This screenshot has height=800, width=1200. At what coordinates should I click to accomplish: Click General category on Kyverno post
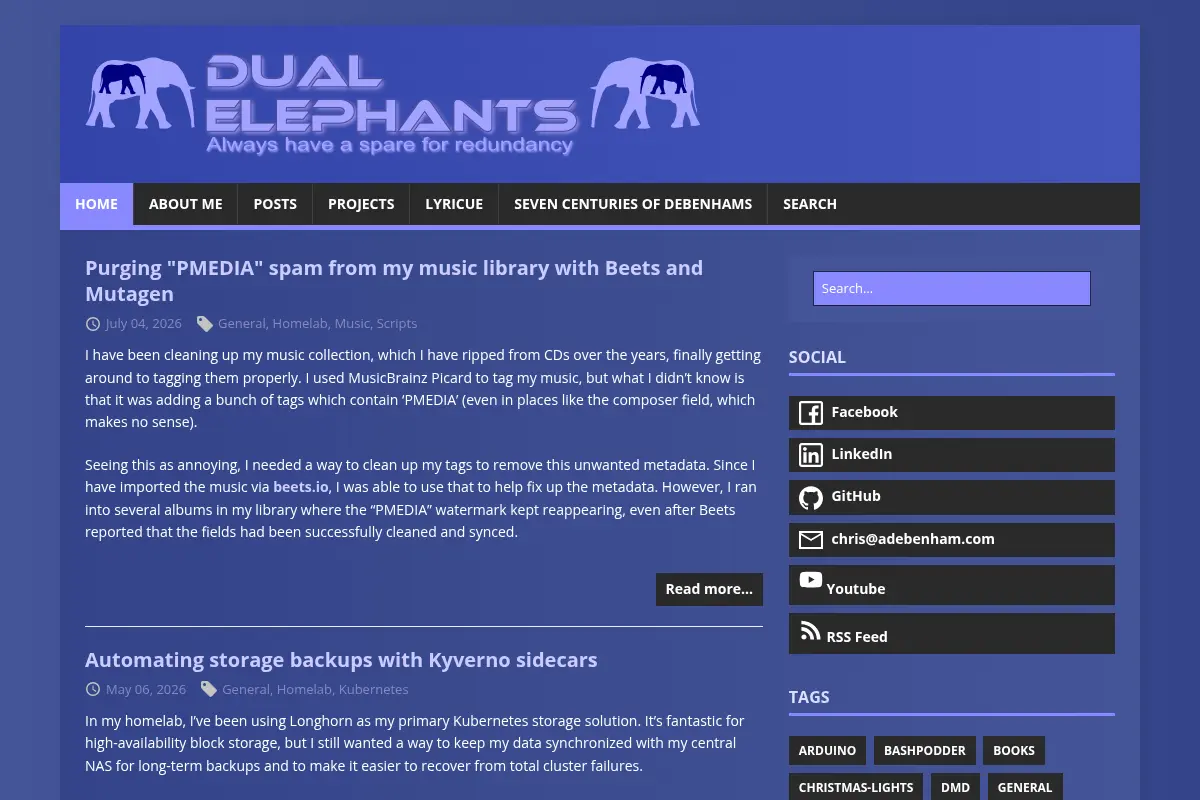point(245,690)
